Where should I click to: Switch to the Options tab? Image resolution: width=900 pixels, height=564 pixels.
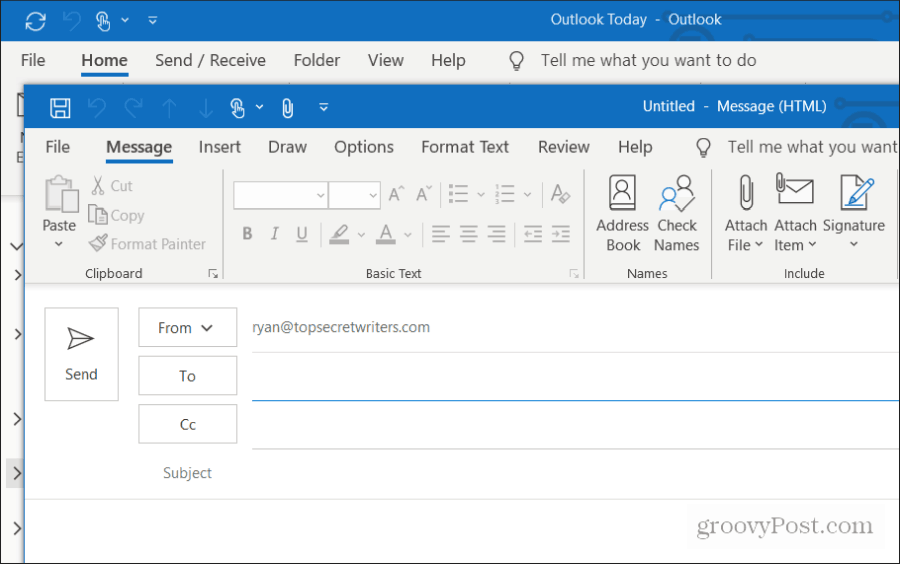[x=364, y=147]
